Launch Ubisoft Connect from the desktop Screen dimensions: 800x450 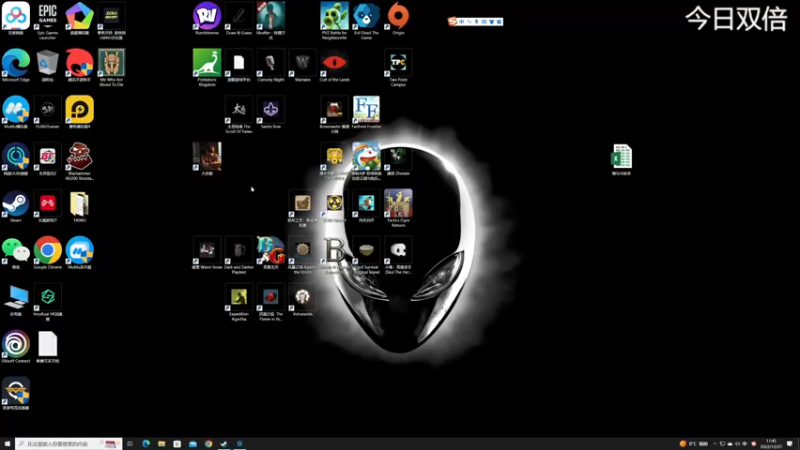(x=16, y=346)
